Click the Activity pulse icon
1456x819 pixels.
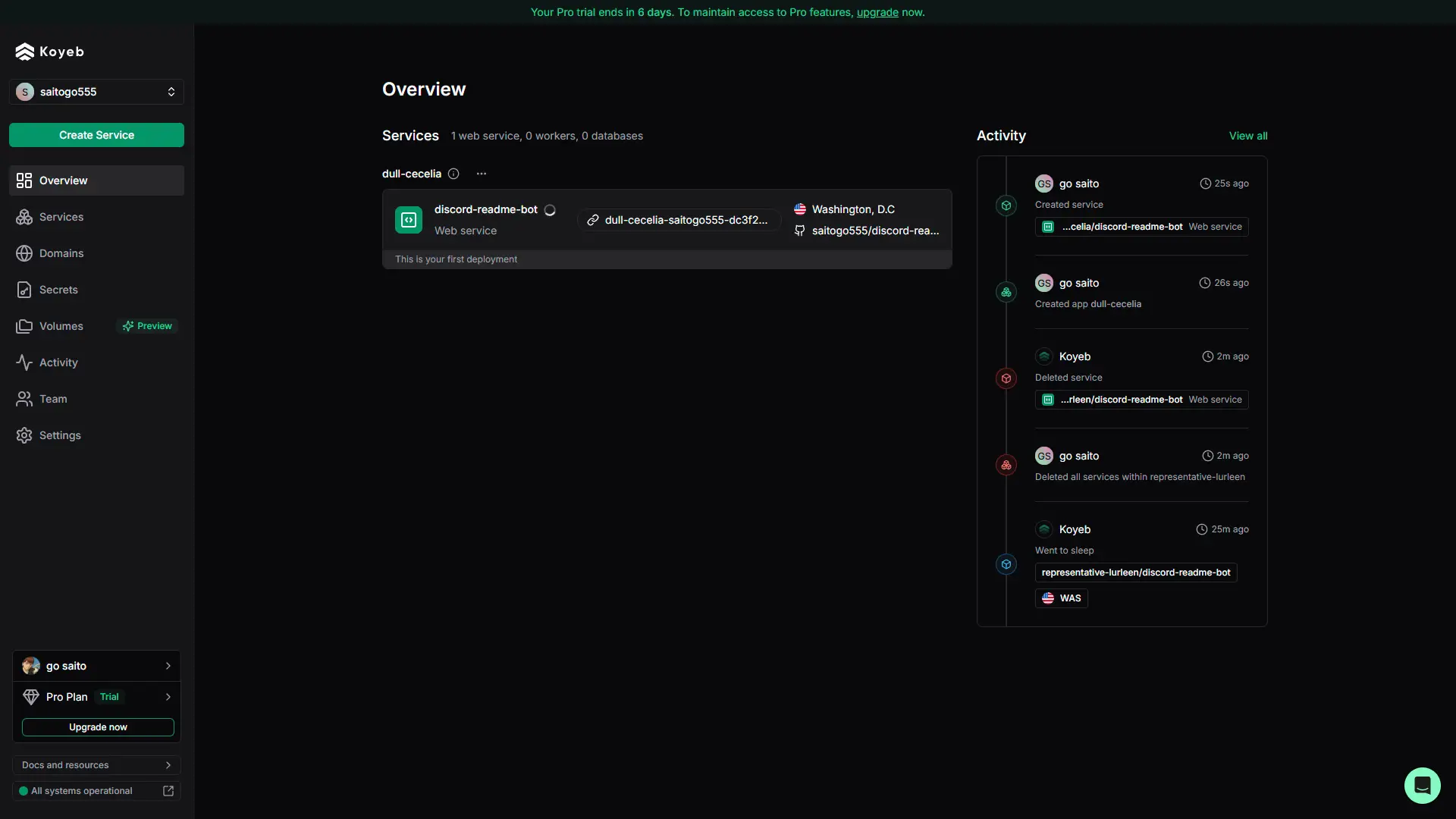pyautogui.click(x=24, y=362)
